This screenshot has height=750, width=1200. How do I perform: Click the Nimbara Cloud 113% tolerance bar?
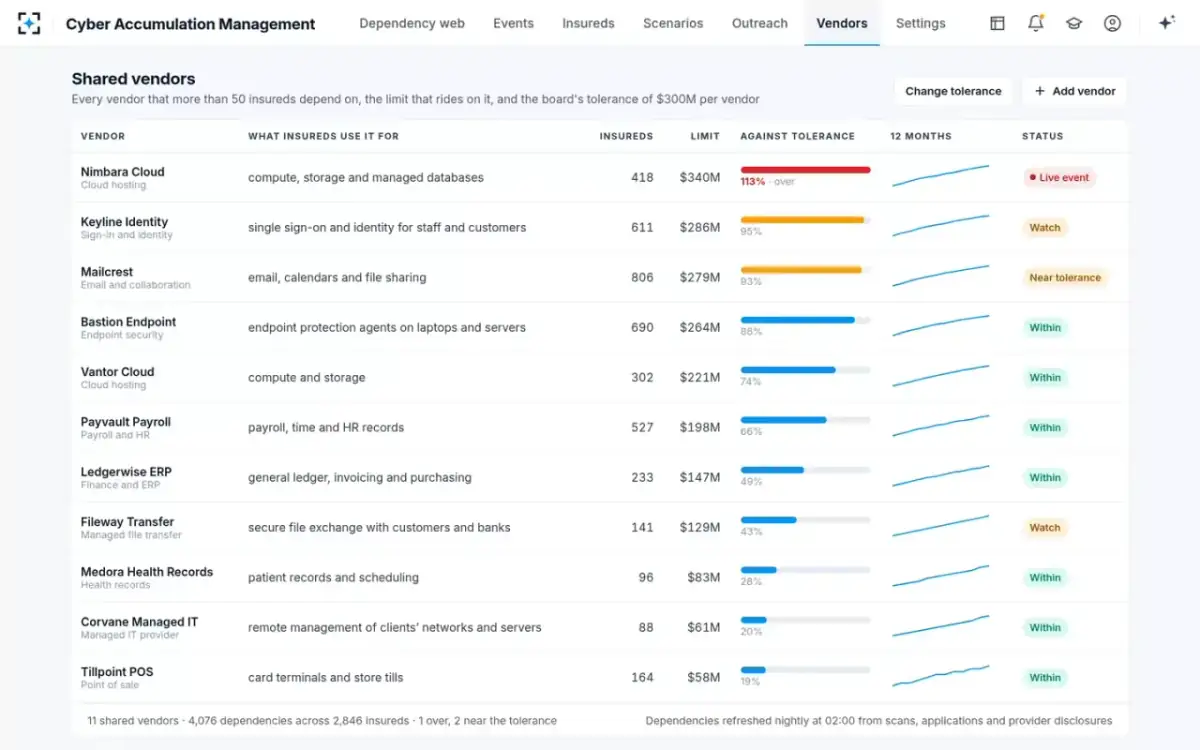pyautogui.click(x=805, y=170)
